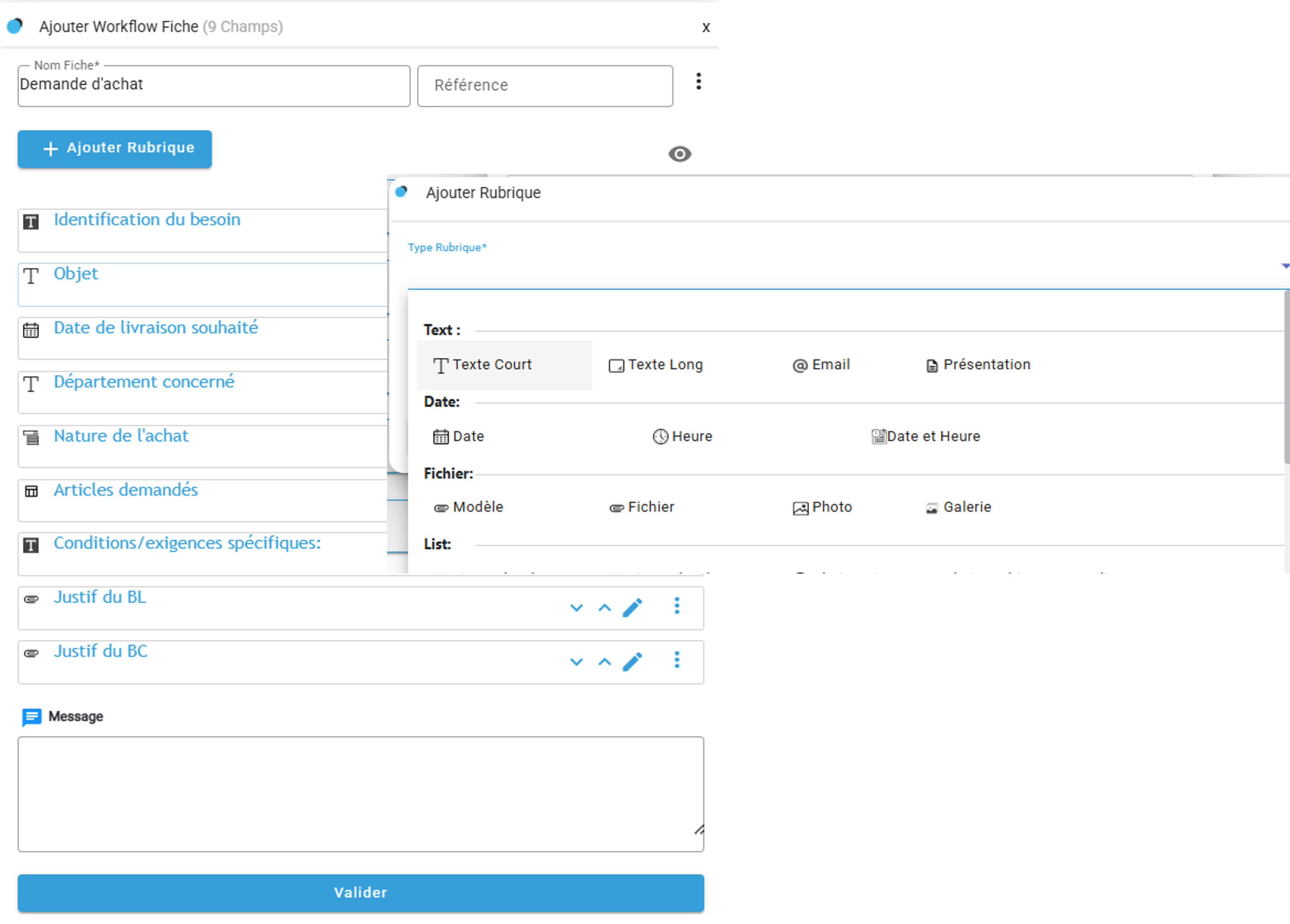Focus the Référence input field
This screenshot has width=1290, height=924.
[544, 86]
